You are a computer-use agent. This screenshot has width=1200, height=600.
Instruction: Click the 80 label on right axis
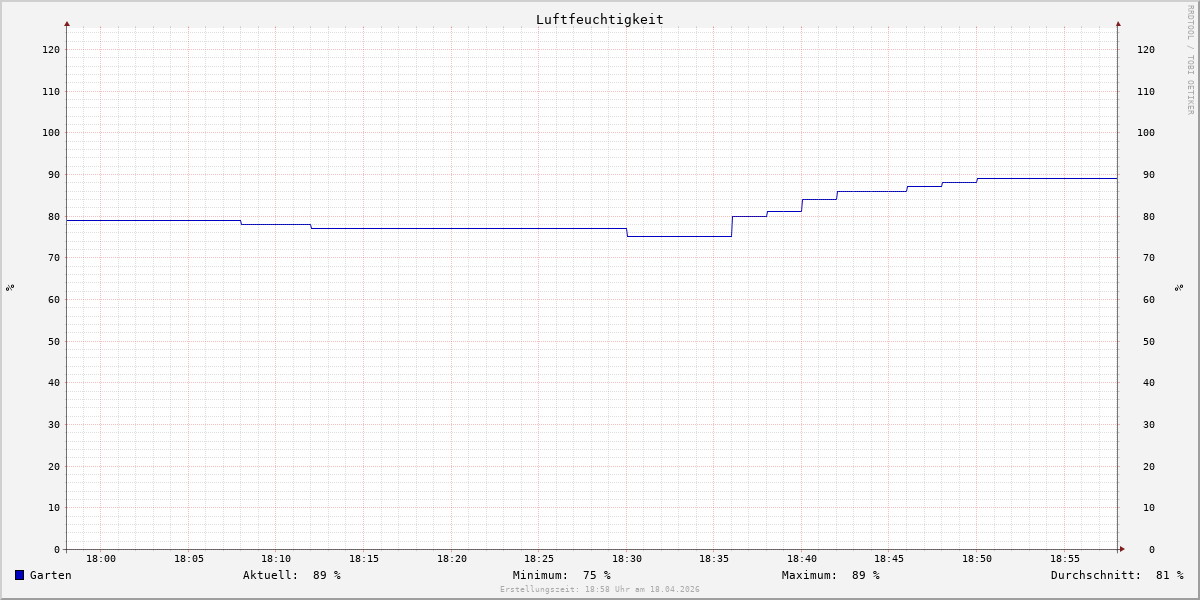pyautogui.click(x=1149, y=216)
